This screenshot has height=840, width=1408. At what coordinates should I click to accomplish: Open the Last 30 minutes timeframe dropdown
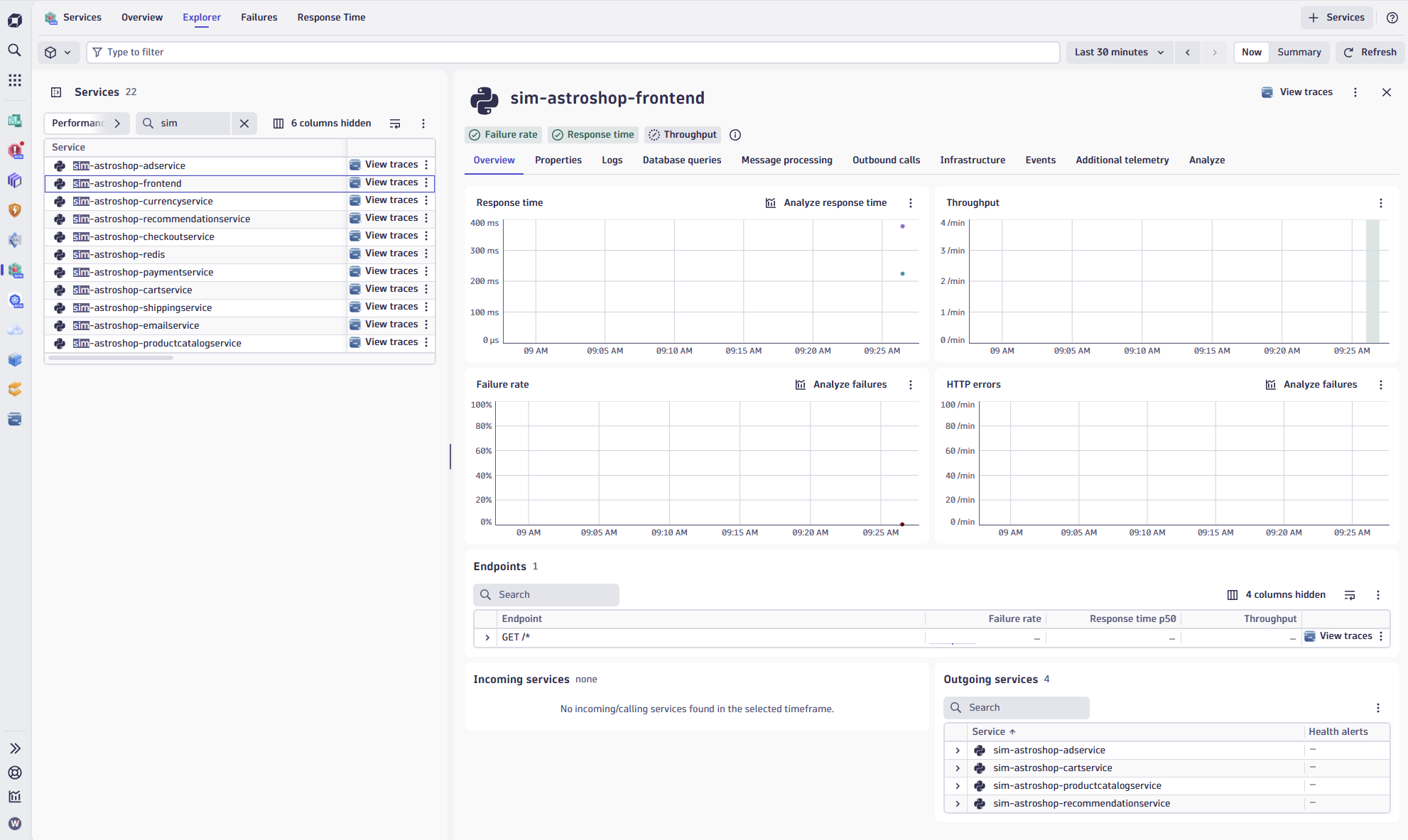(x=1119, y=53)
